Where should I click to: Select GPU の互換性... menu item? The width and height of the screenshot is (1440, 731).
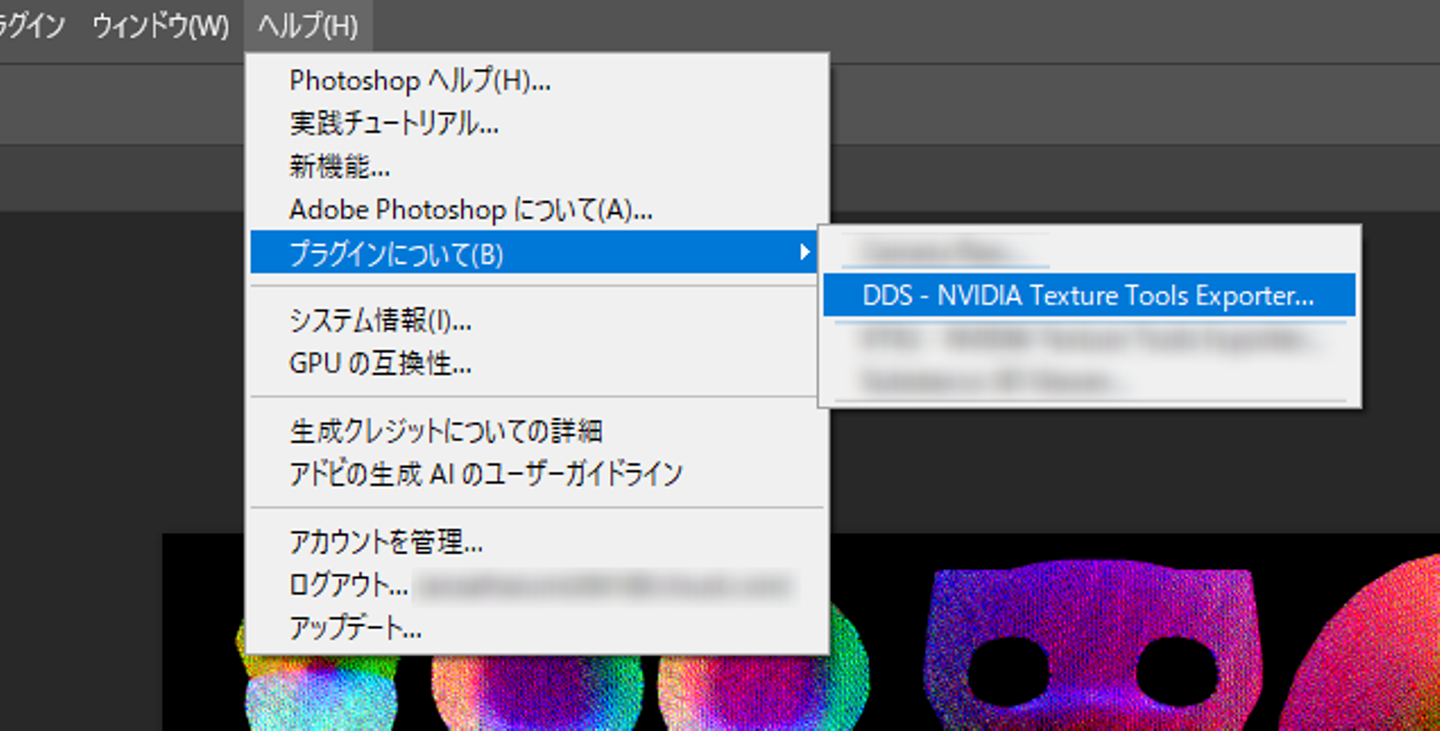point(539,364)
